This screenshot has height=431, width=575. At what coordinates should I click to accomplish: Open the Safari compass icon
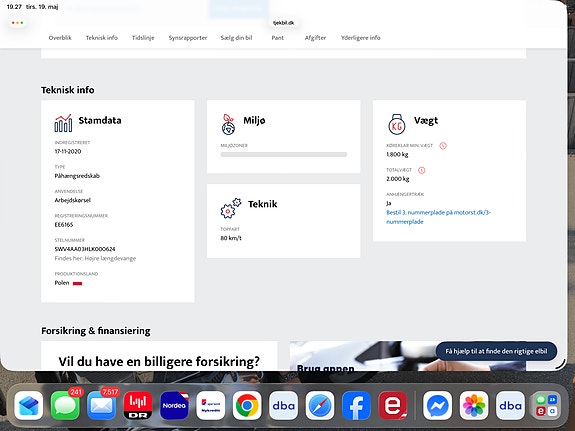(x=320, y=405)
